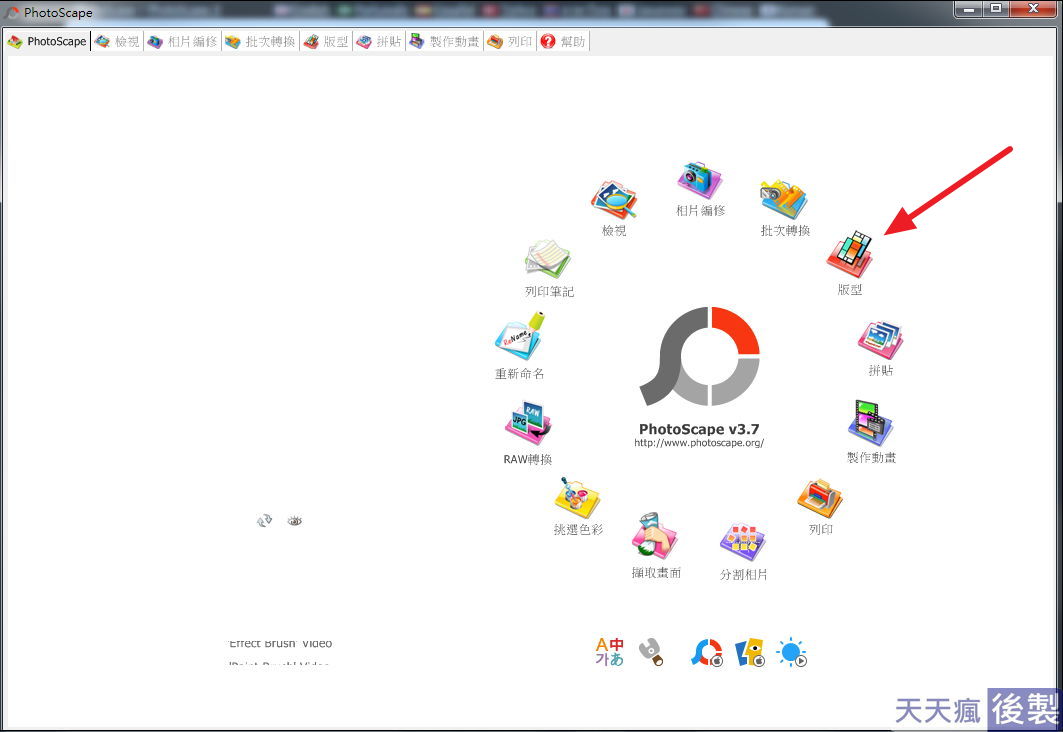The height and width of the screenshot is (732, 1063).
Task: Switch to the 批次轉換 tab
Action: point(260,41)
